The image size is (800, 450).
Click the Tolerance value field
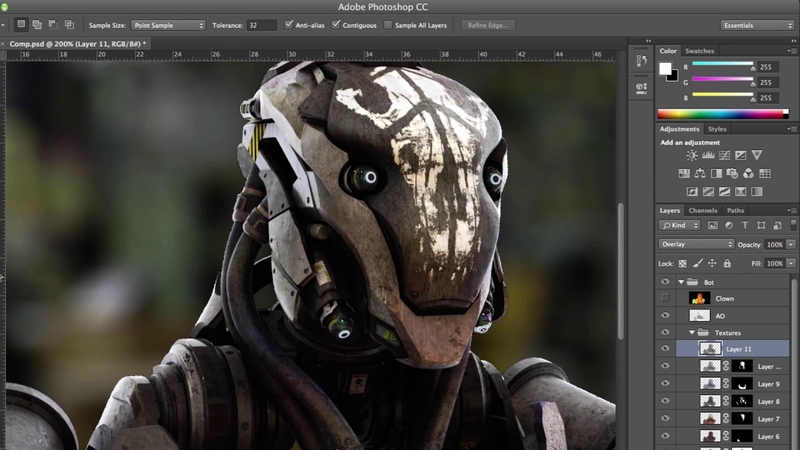tap(261, 25)
